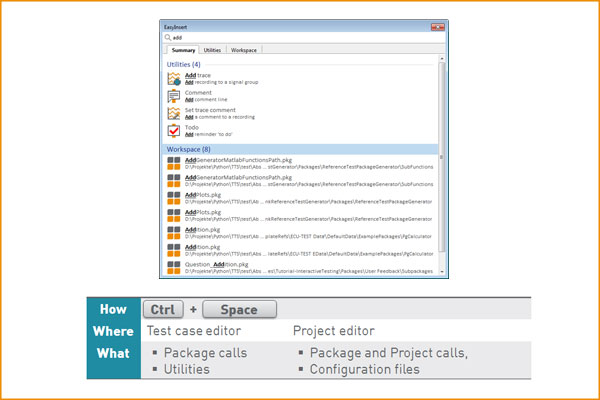Click the Todo checkmark icon
600x400 pixels.
[174, 131]
